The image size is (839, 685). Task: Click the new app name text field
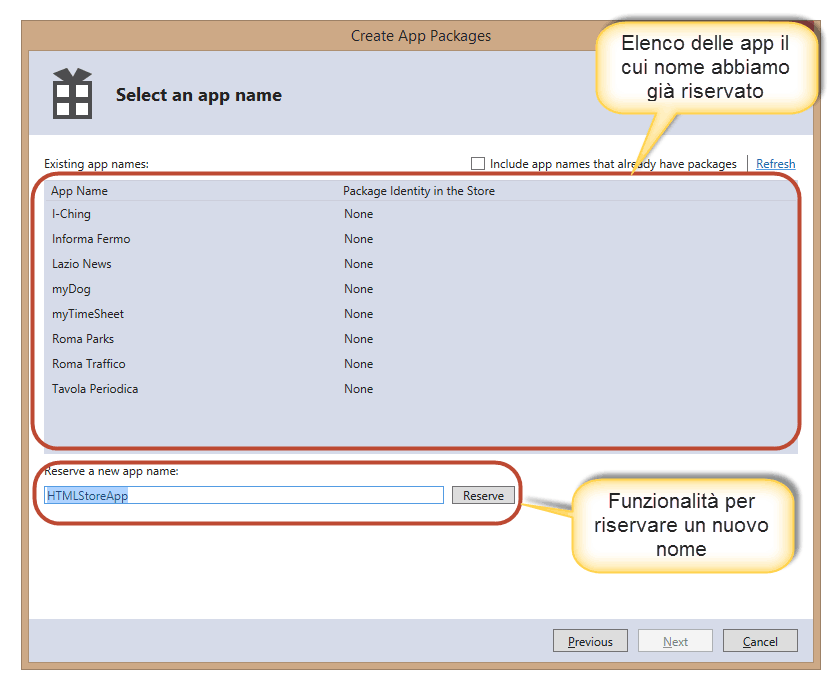click(243, 495)
